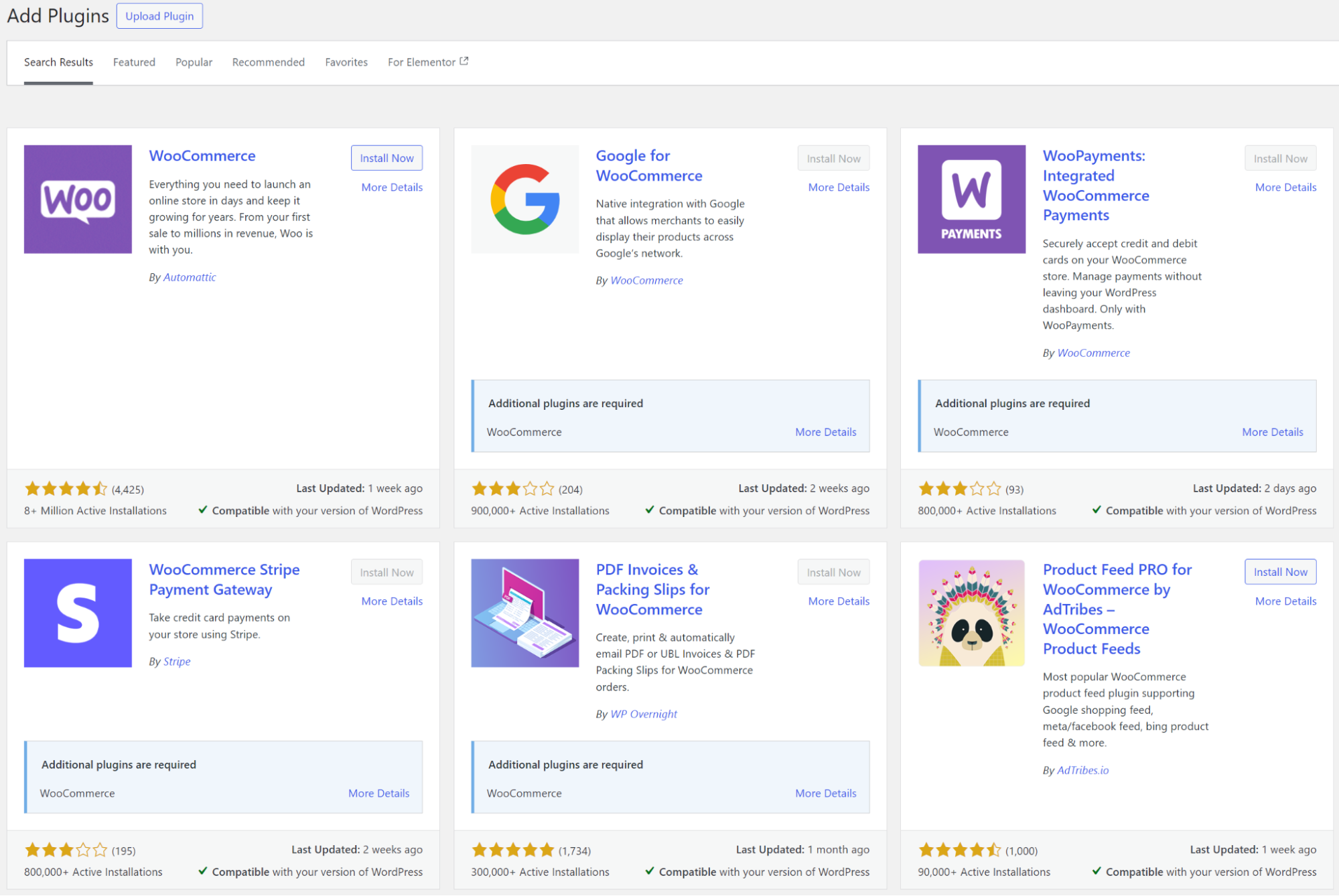Click the PDF Invoices plugin thumbnail icon
The image size is (1339, 896).
coord(524,613)
